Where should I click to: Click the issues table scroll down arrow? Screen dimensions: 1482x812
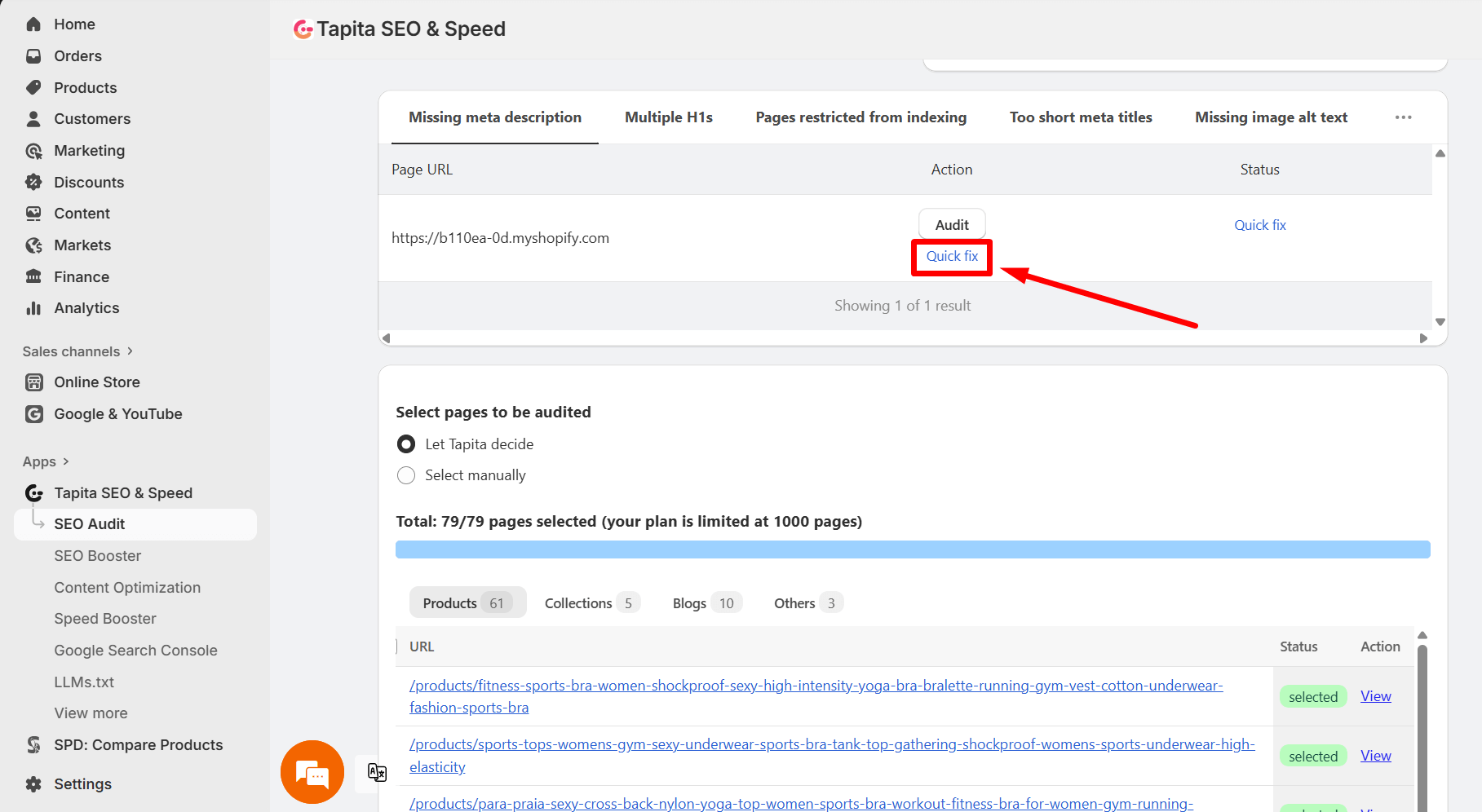click(x=1440, y=322)
